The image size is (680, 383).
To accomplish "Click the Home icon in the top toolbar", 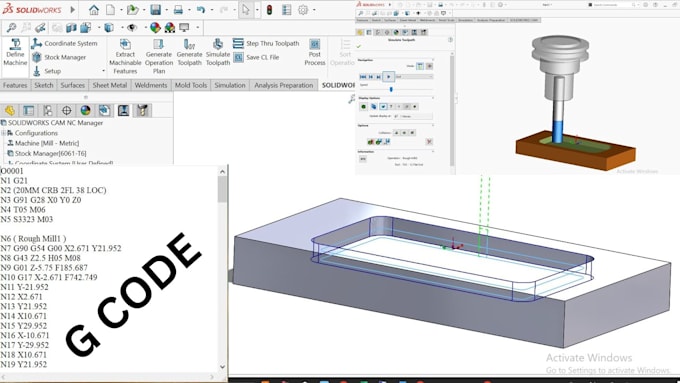I will [x=94, y=10].
